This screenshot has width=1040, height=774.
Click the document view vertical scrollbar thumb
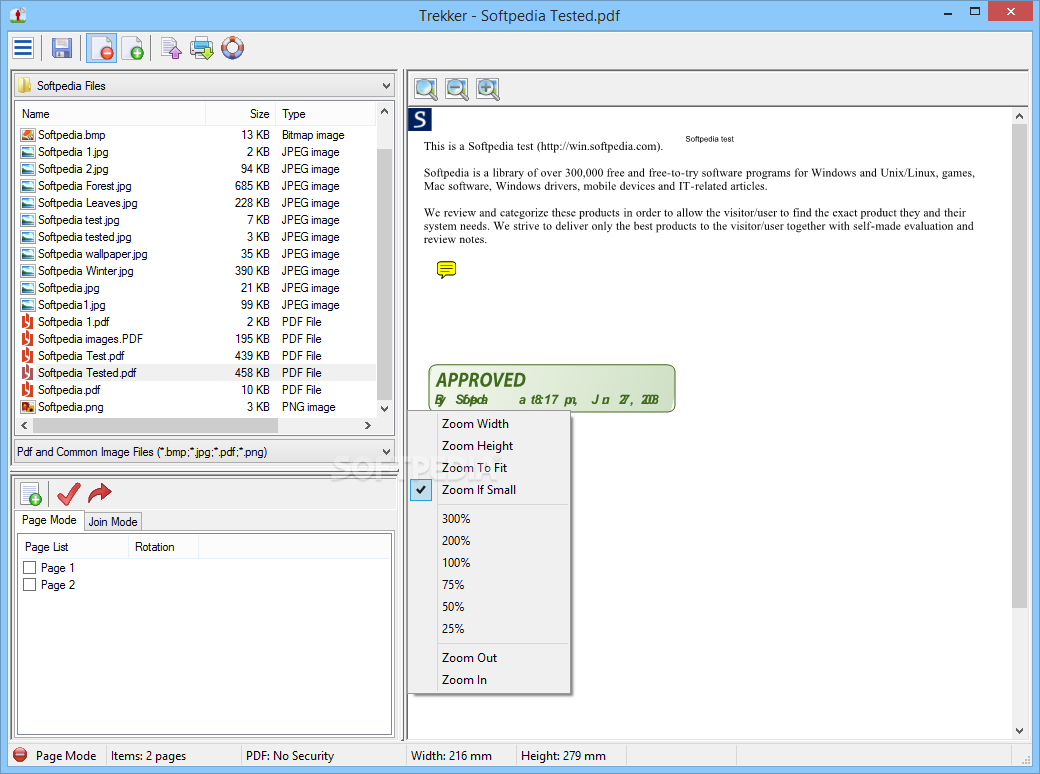1019,366
